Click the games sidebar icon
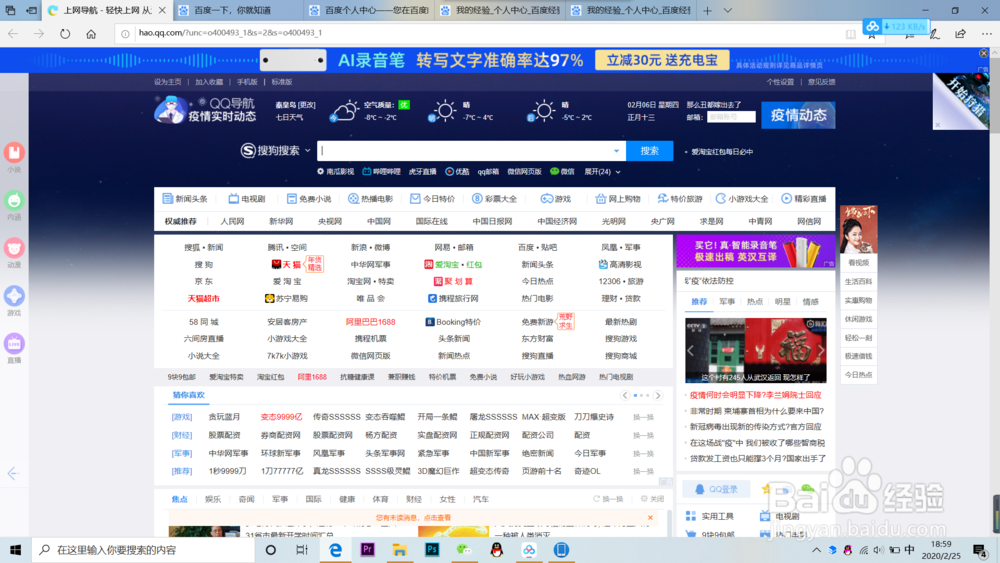The height and width of the screenshot is (563, 1000). 14,296
